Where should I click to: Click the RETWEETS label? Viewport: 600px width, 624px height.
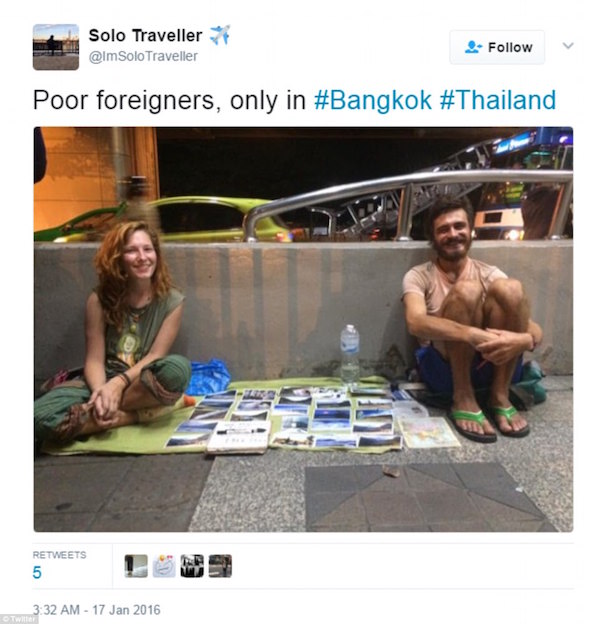59,555
